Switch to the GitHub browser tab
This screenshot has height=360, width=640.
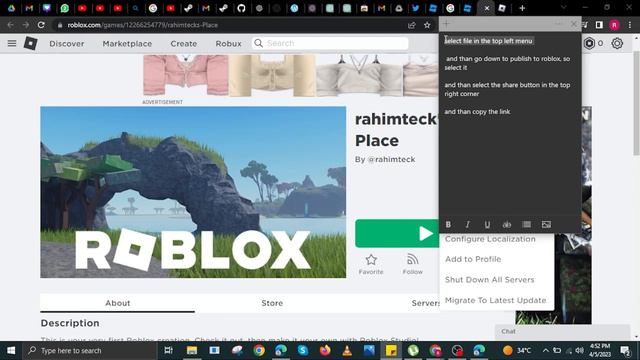click(241, 8)
